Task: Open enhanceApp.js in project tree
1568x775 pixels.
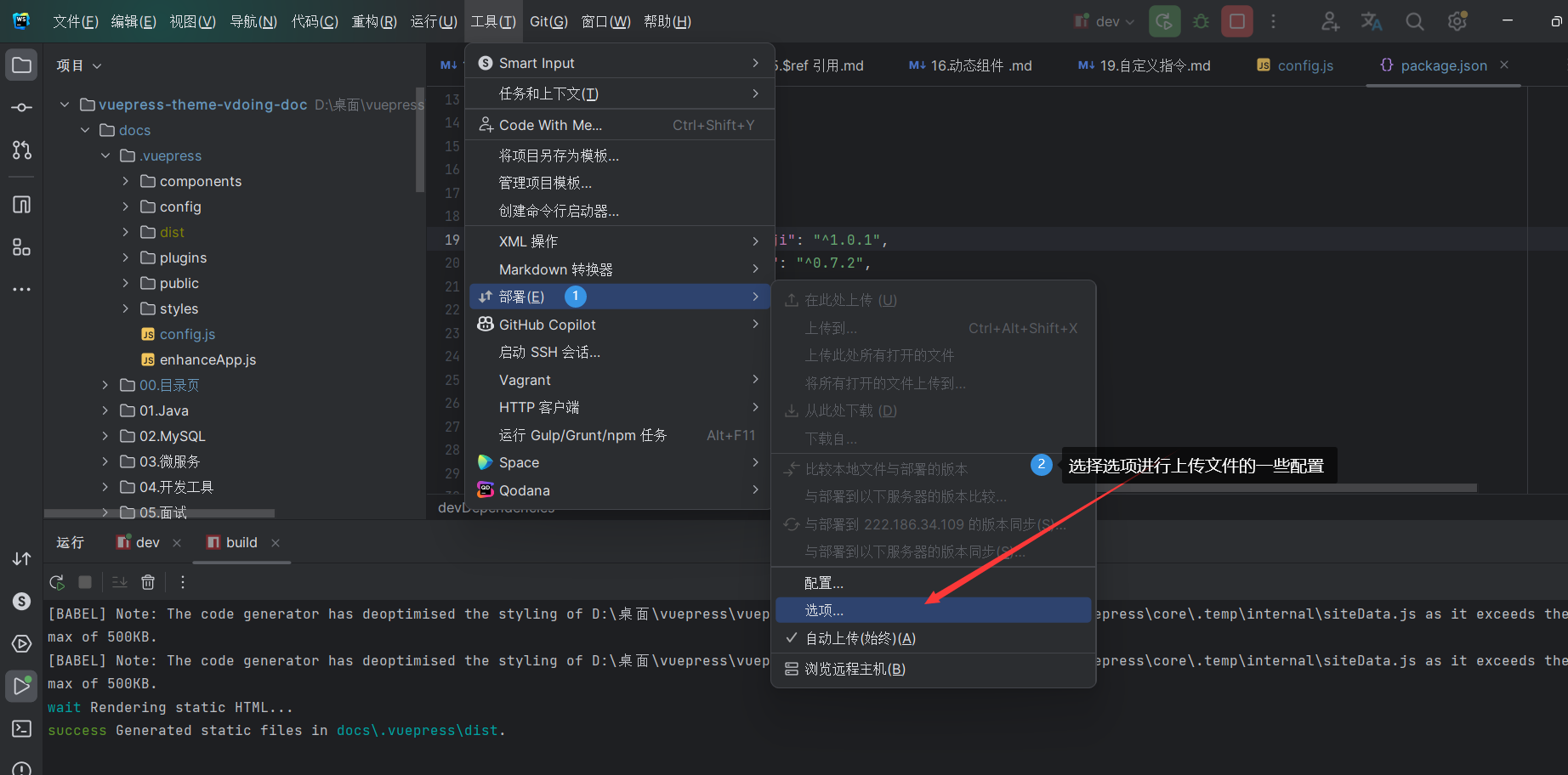Action: click(x=207, y=359)
